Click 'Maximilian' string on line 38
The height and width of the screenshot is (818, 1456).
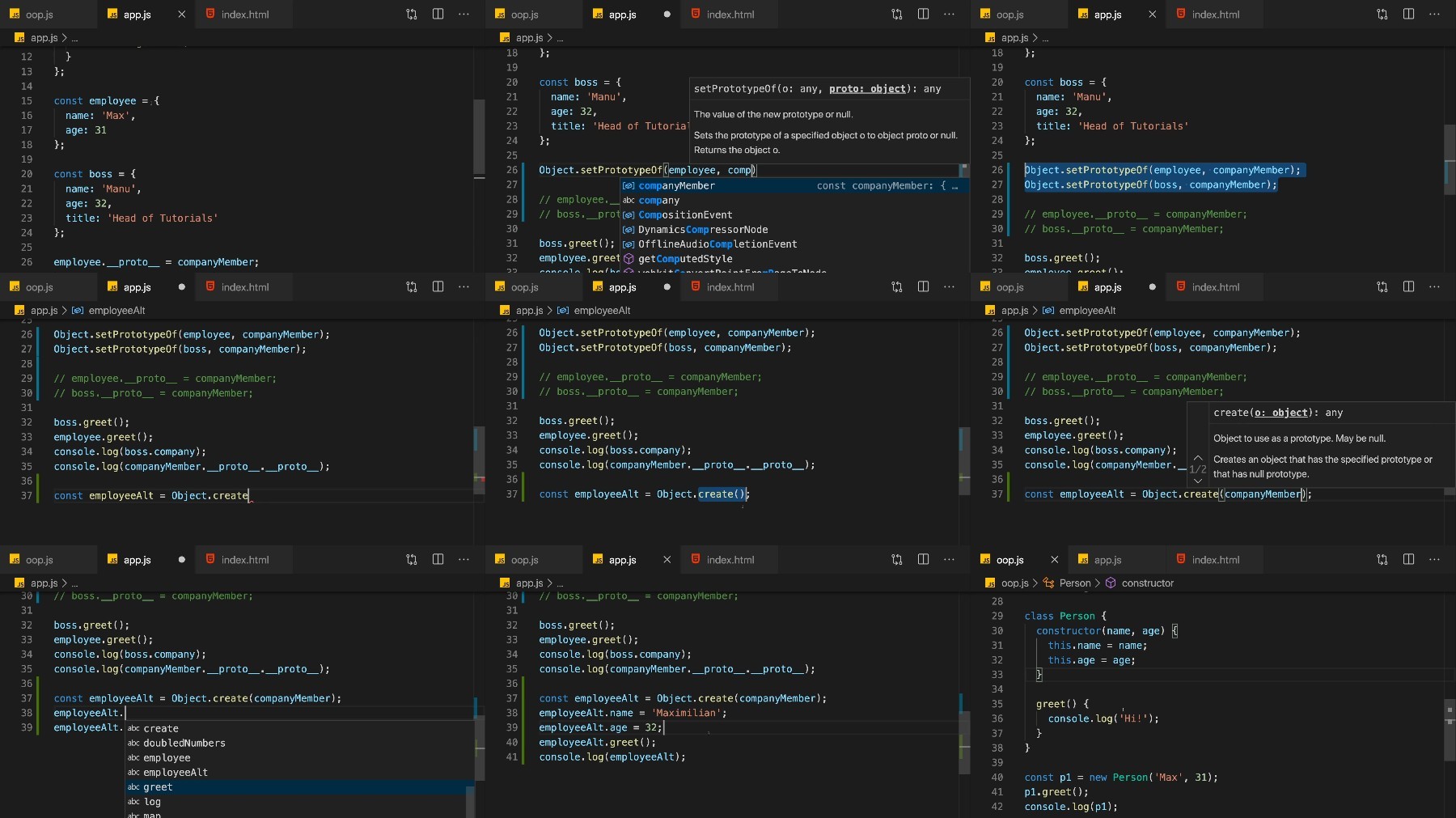(686, 714)
